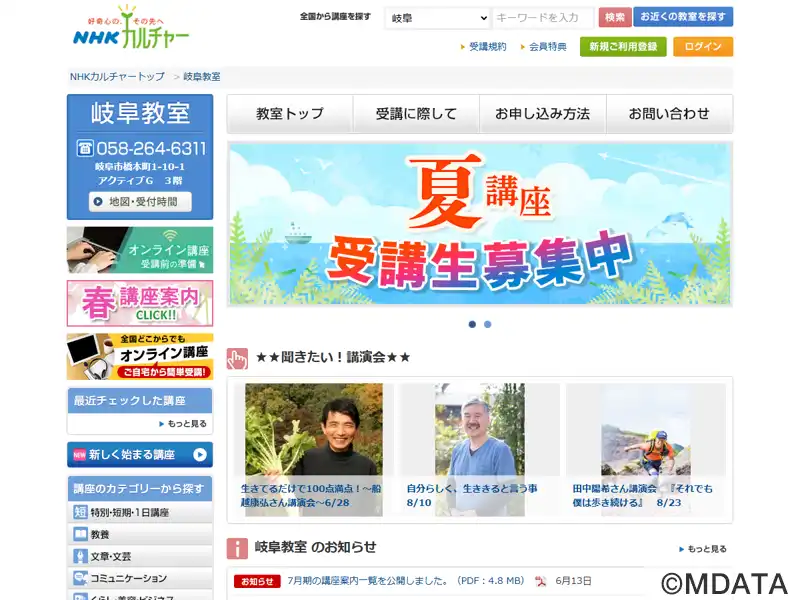The width and height of the screenshot is (800, 600).
Task: Open the 文章・文芸 category
Action: point(140,556)
